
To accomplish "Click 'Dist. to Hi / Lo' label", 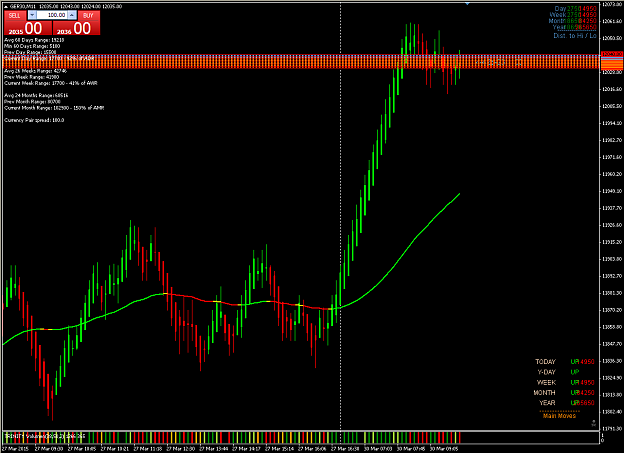I will pos(575,36).
